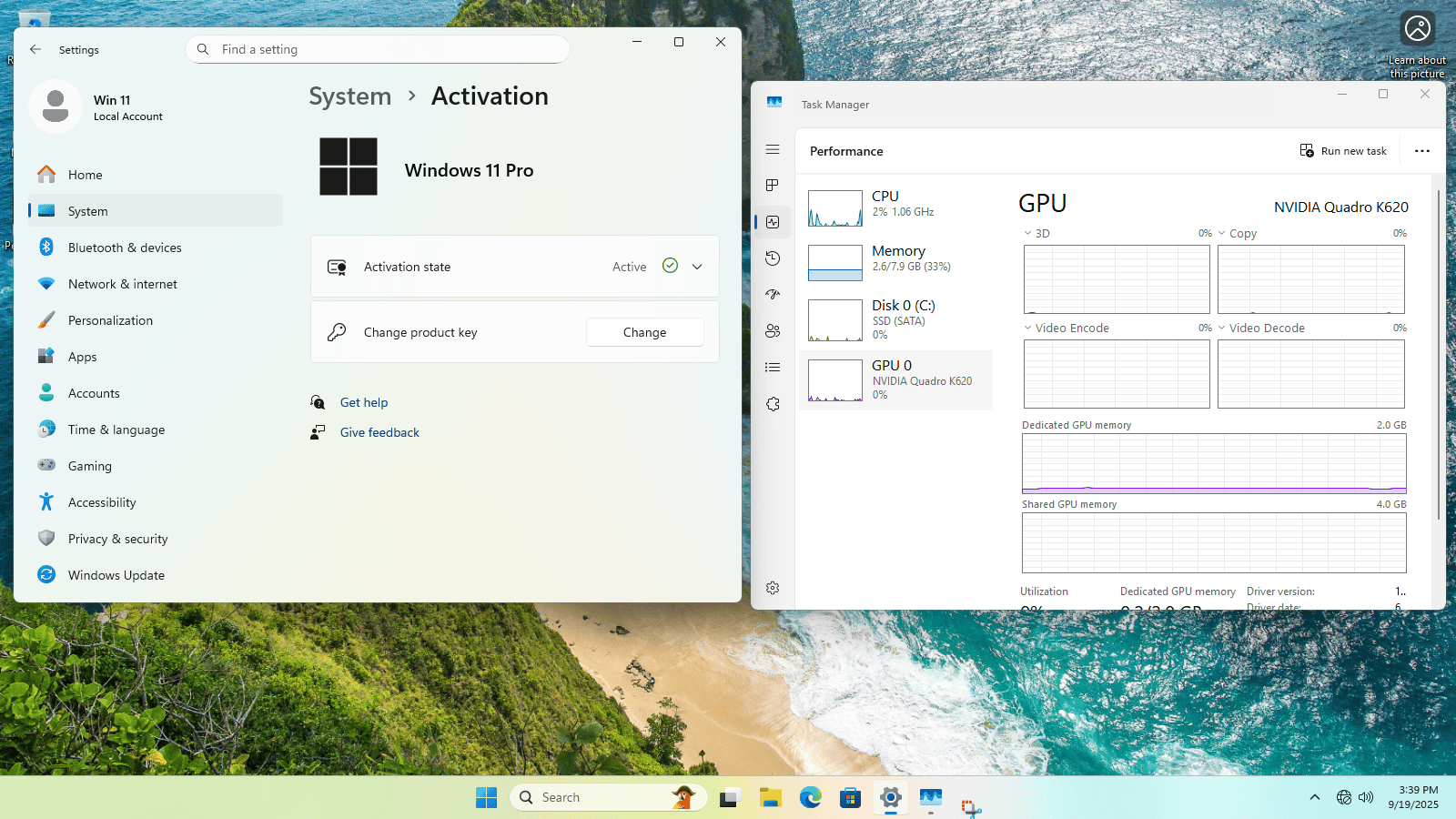This screenshot has width=1456, height=819.
Task: Open Task Manager settings gear
Action: coord(773,588)
